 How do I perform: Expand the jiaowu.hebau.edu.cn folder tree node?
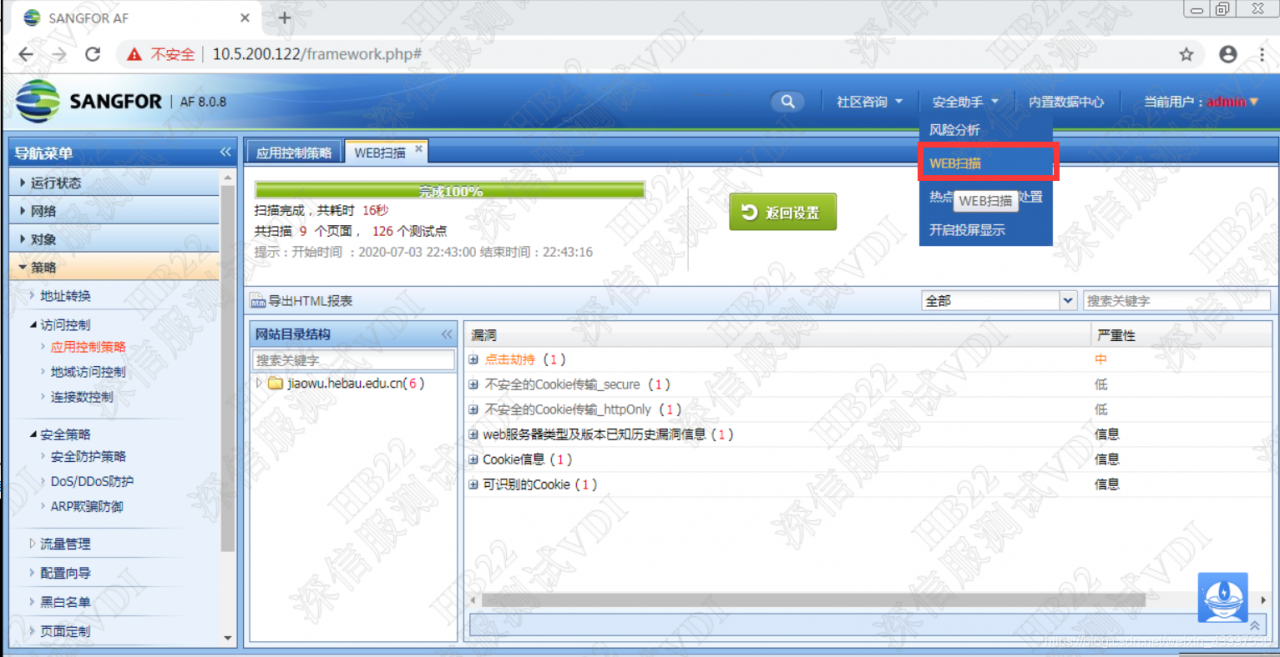point(260,383)
